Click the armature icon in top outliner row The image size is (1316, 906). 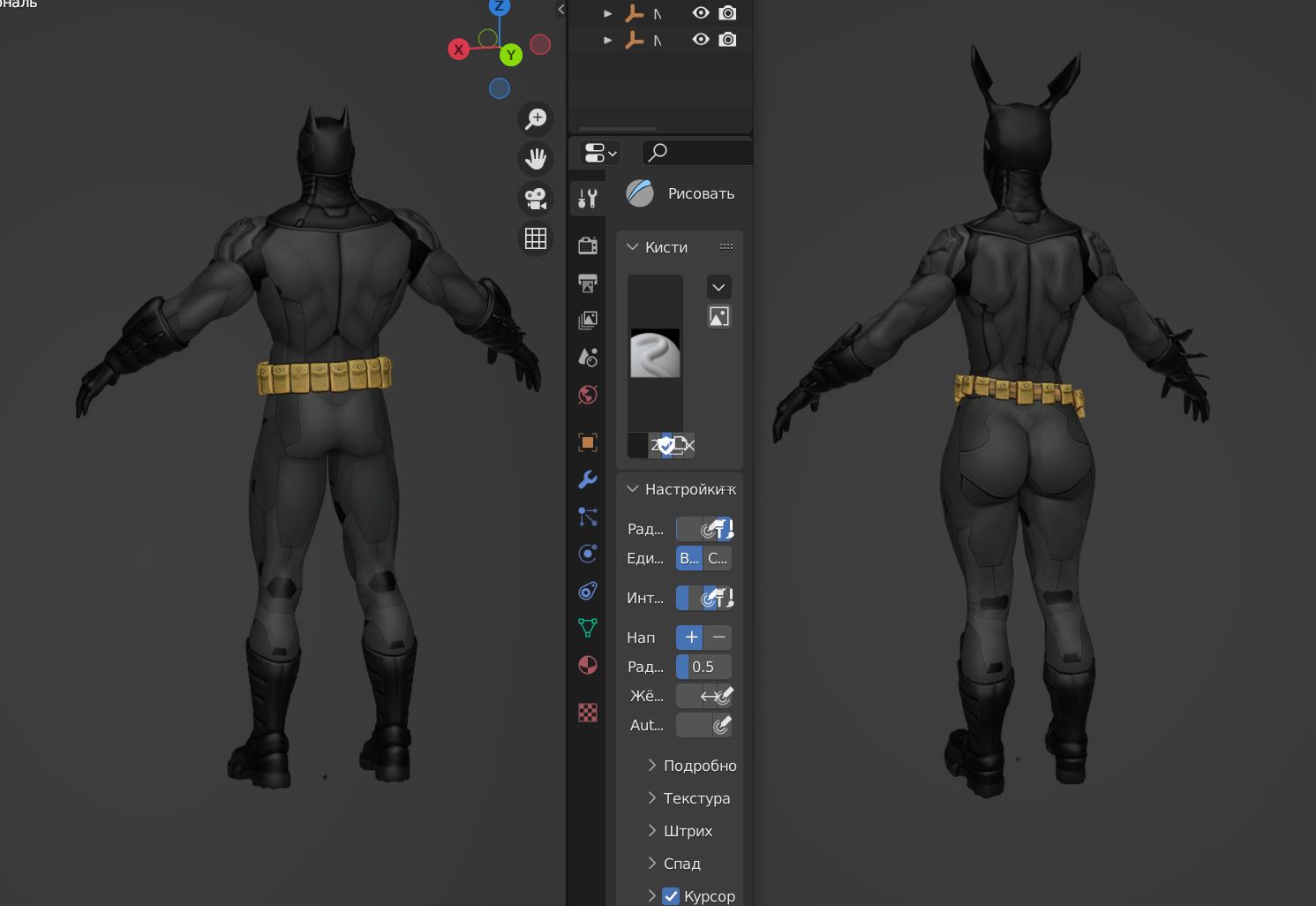pyautogui.click(x=635, y=13)
